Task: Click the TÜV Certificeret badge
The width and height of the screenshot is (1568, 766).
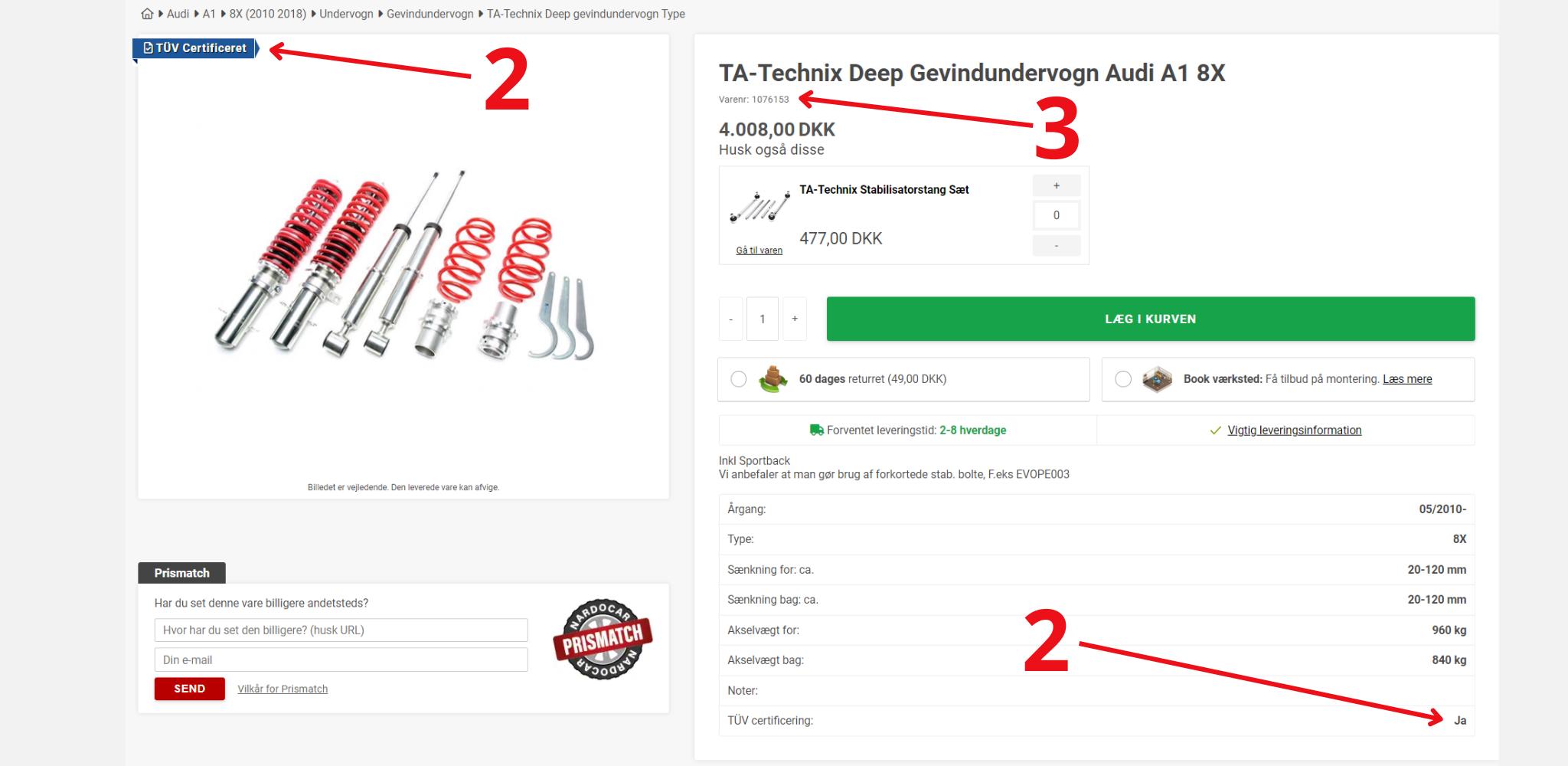Action: click(x=196, y=48)
